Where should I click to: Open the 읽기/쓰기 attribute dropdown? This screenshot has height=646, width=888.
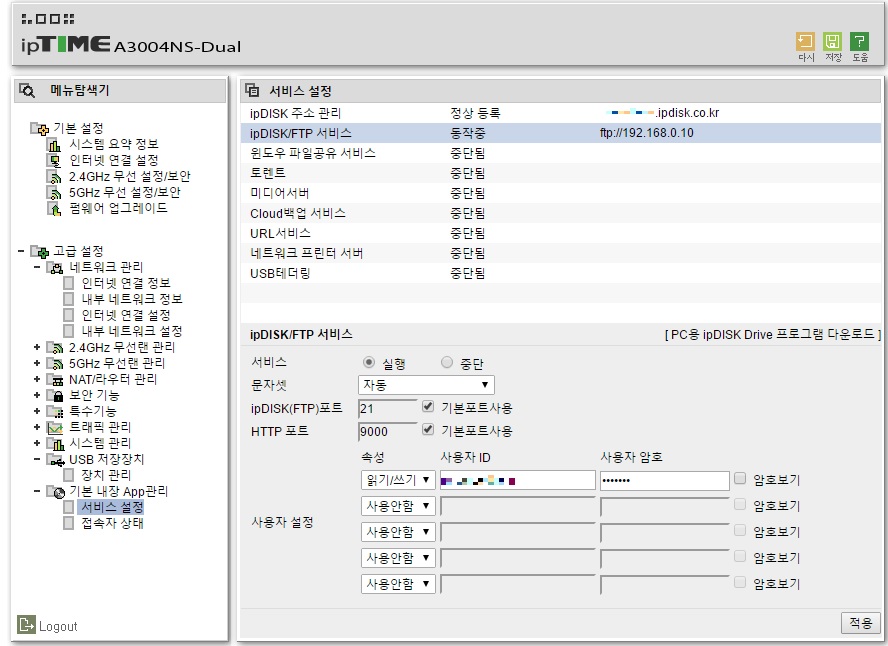point(398,480)
